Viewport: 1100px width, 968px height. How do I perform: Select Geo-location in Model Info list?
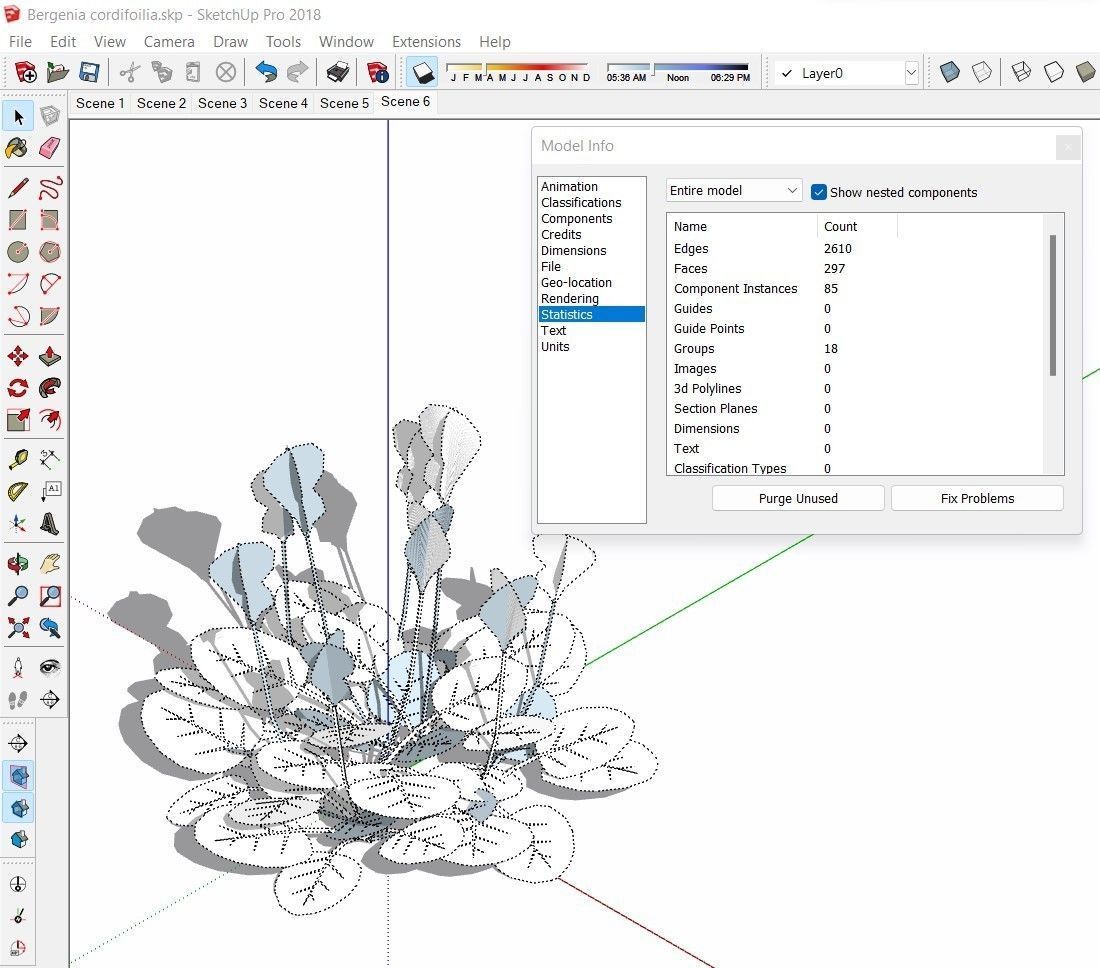pyautogui.click(x=576, y=282)
